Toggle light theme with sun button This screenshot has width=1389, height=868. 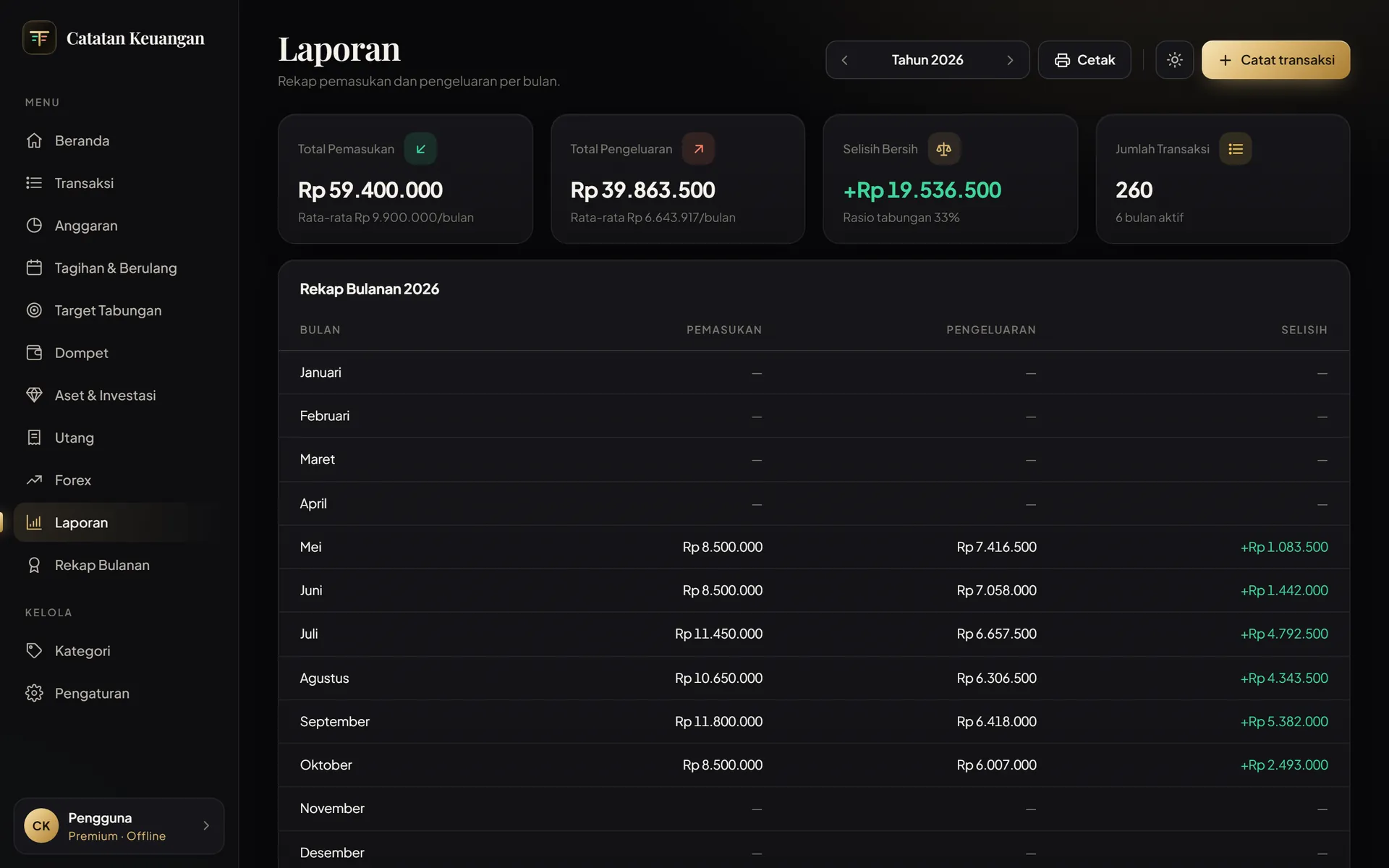(x=1175, y=60)
